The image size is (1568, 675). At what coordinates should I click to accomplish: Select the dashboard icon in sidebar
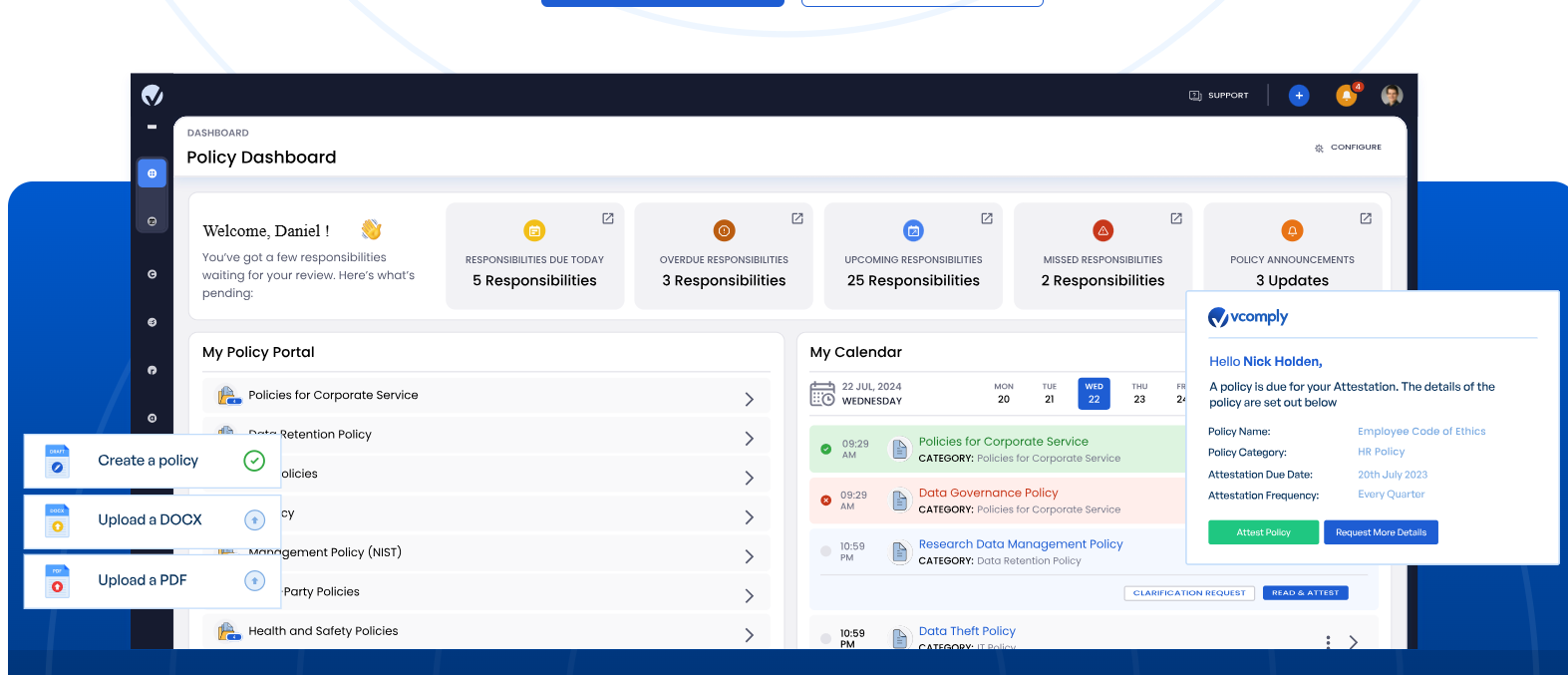153,173
